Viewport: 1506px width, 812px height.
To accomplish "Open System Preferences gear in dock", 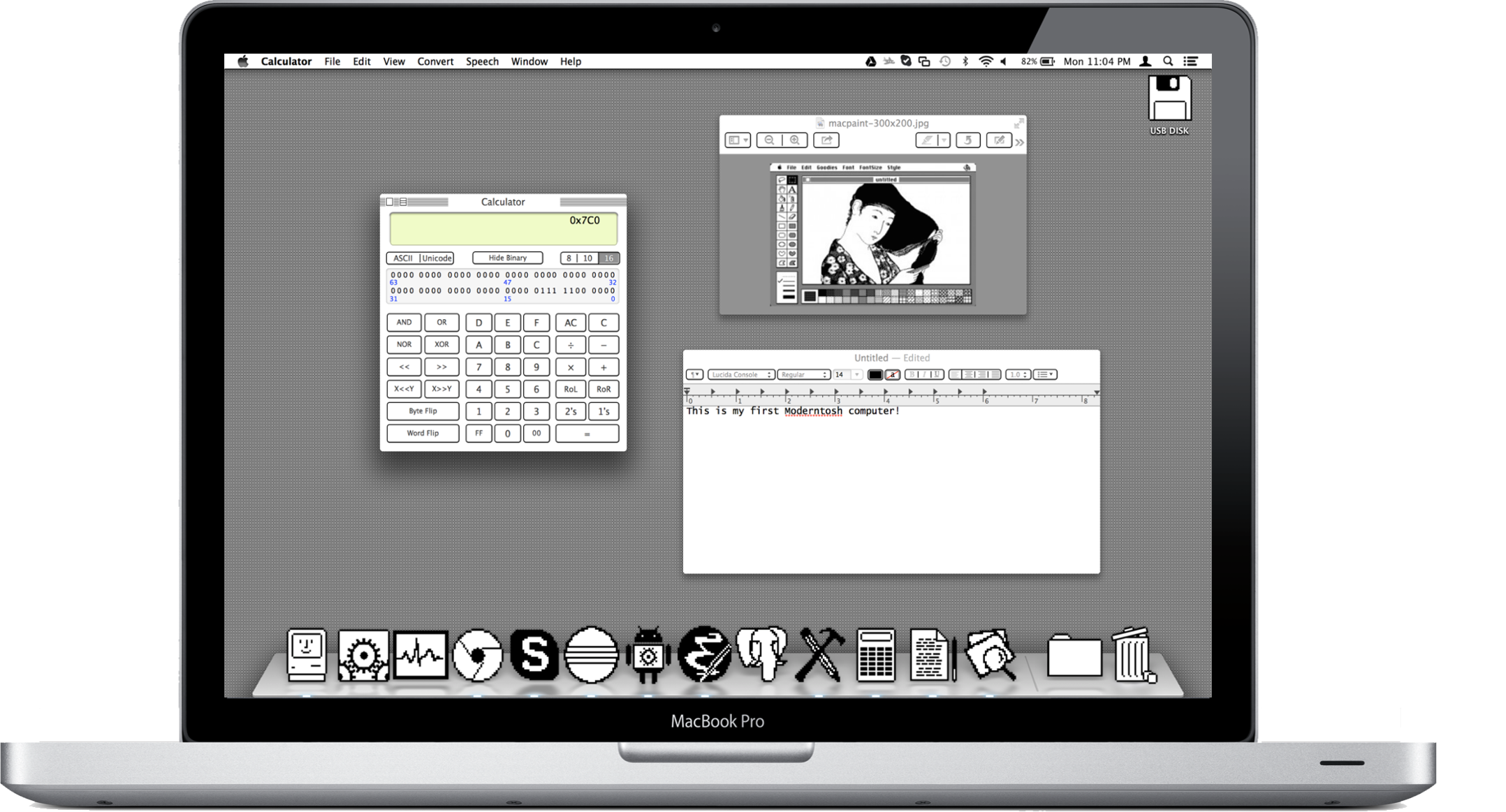I will tap(363, 655).
